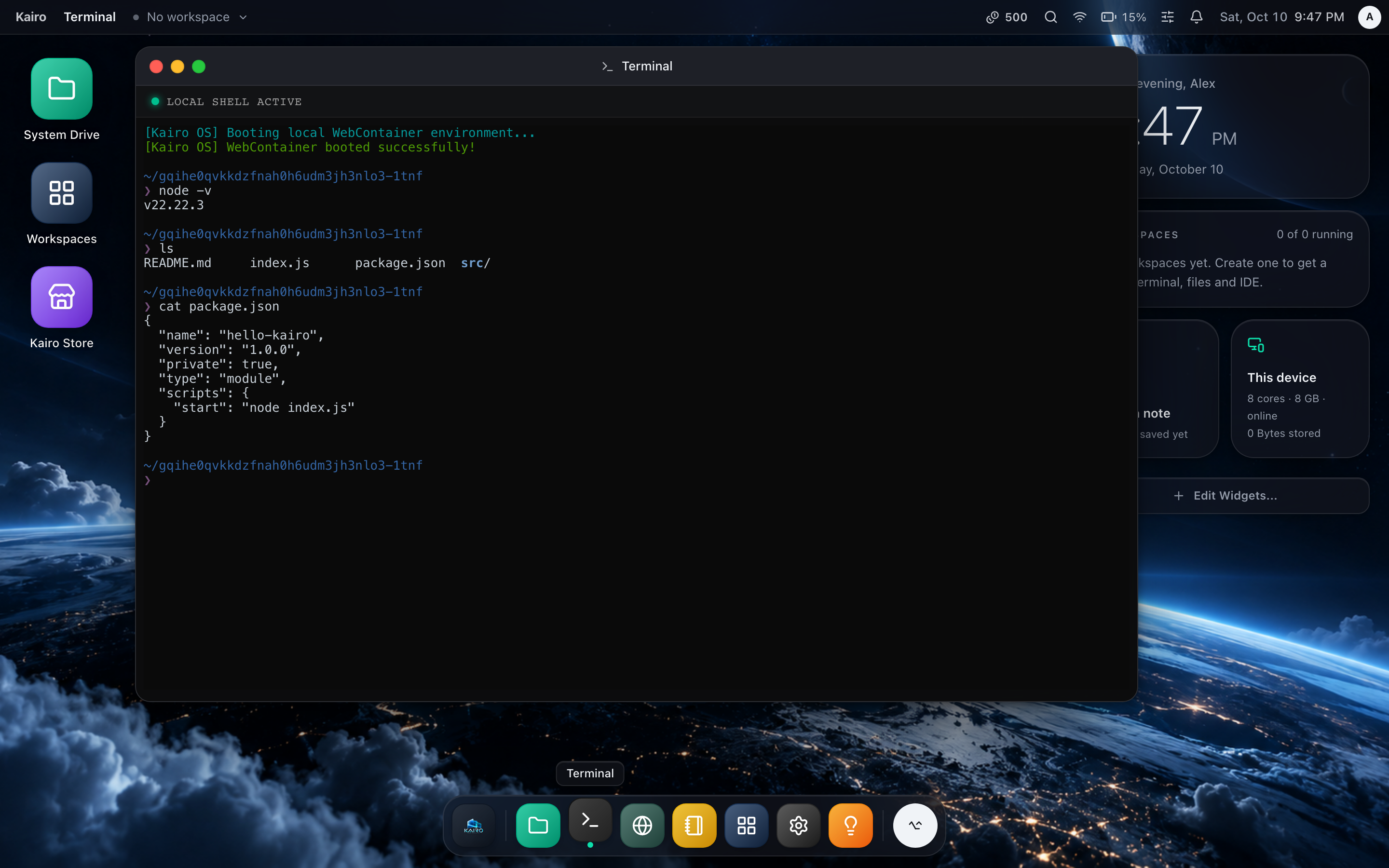The width and height of the screenshot is (1389, 868).
Task: Expand the No workspace dropdown
Action: click(190, 17)
